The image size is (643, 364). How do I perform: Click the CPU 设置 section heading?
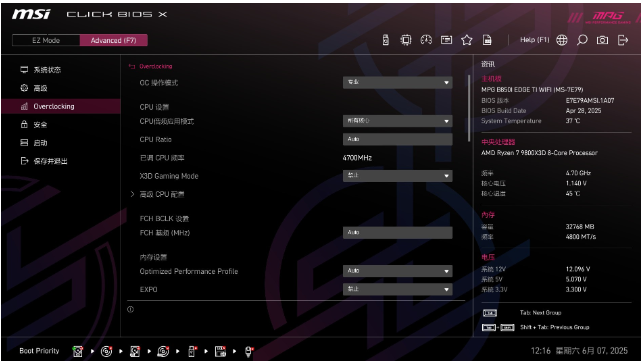(x=154, y=107)
